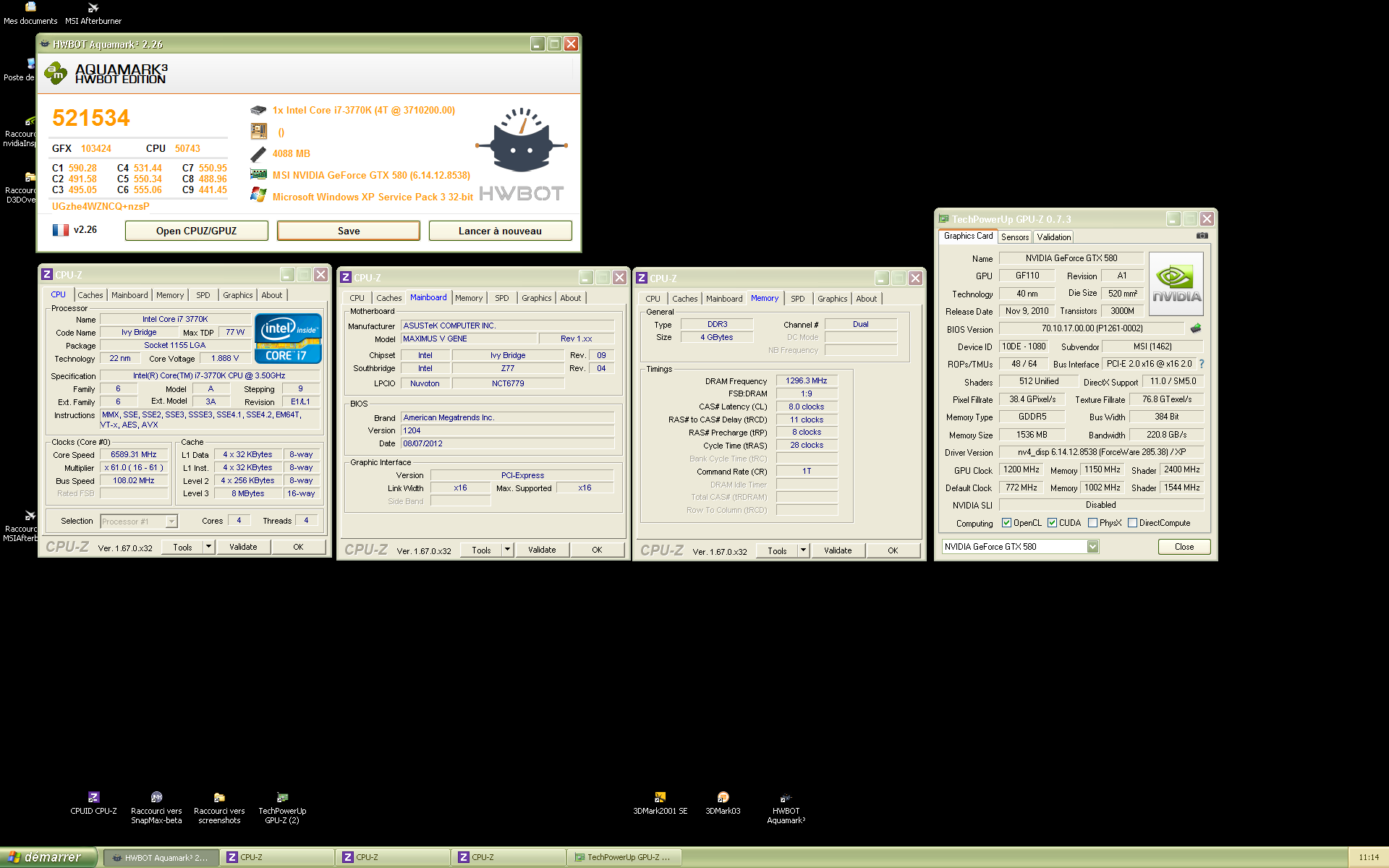Toggle the CUDA checkbox in GPU-Z

(1052, 523)
